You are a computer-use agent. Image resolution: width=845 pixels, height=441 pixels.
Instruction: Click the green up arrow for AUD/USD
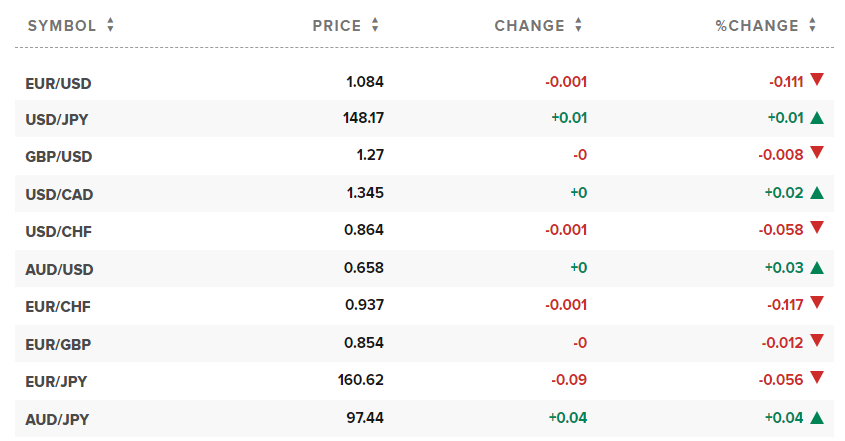(817, 268)
